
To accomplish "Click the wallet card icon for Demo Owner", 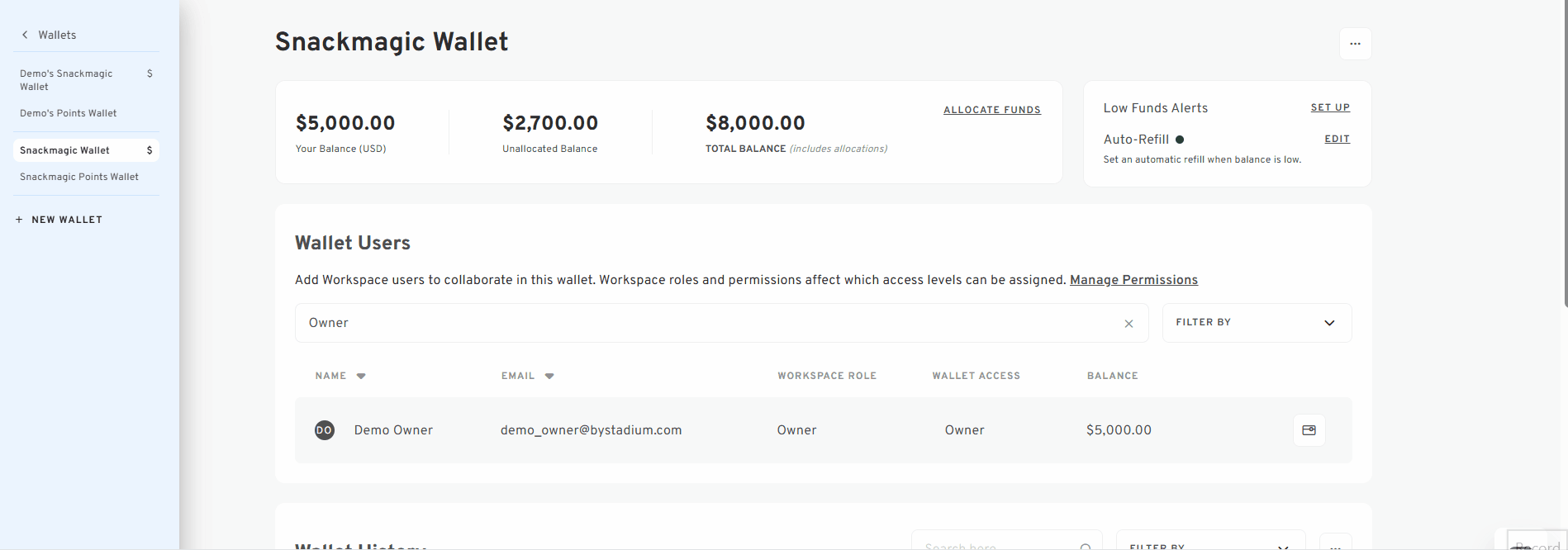I will click(x=1309, y=430).
